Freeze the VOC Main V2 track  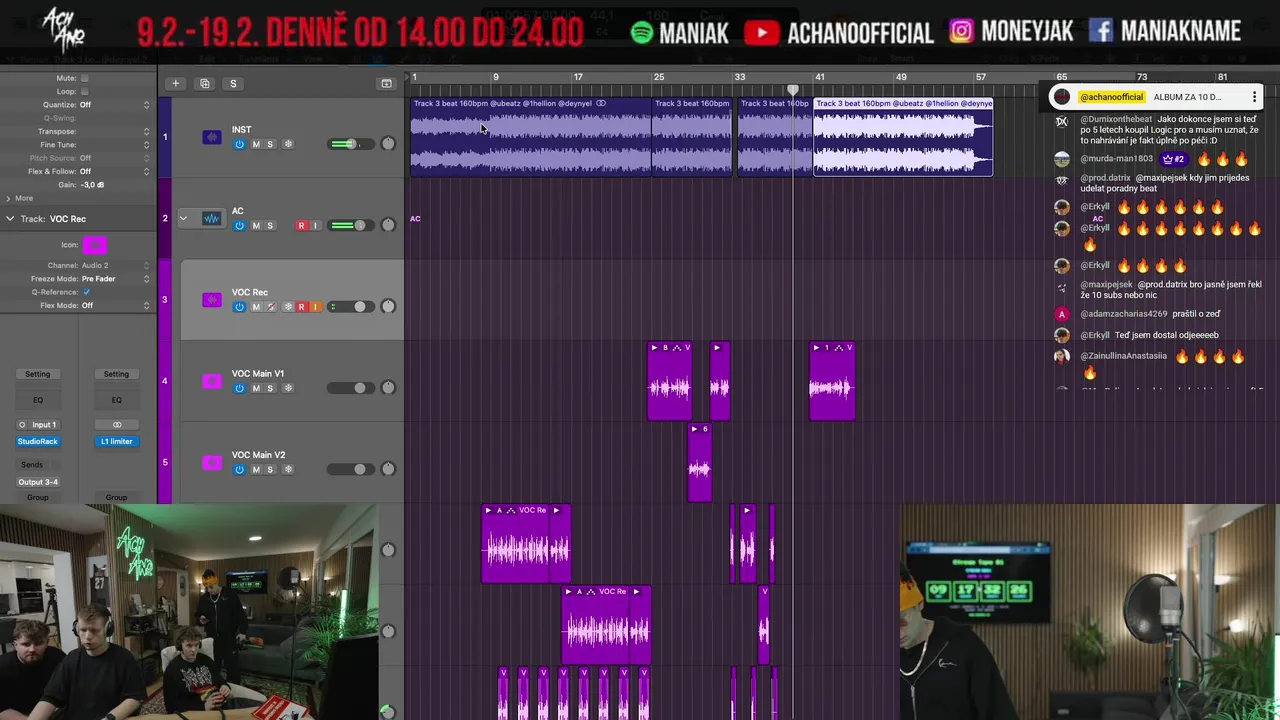coord(288,469)
